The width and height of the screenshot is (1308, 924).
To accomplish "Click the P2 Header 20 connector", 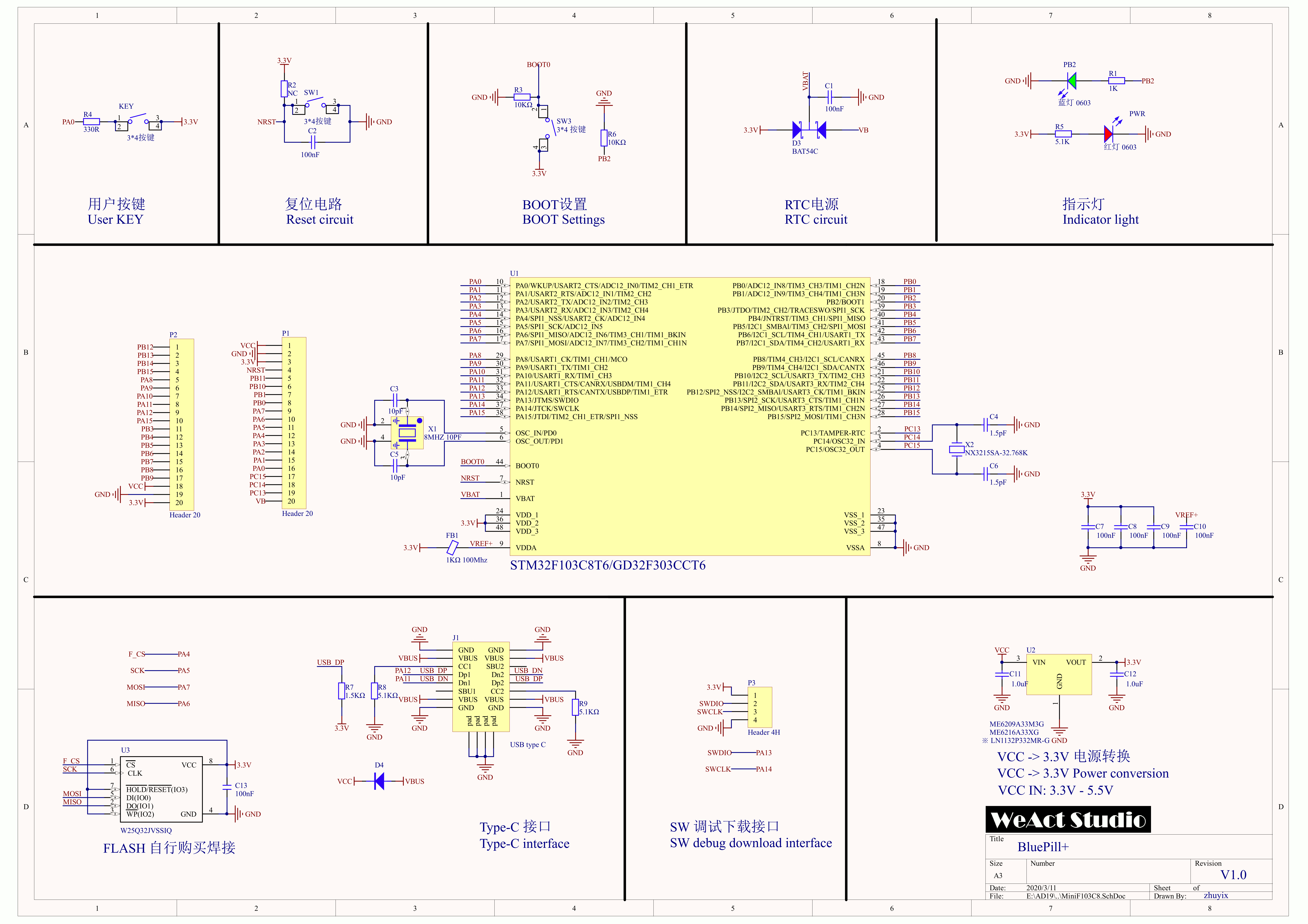I will coord(182,425).
